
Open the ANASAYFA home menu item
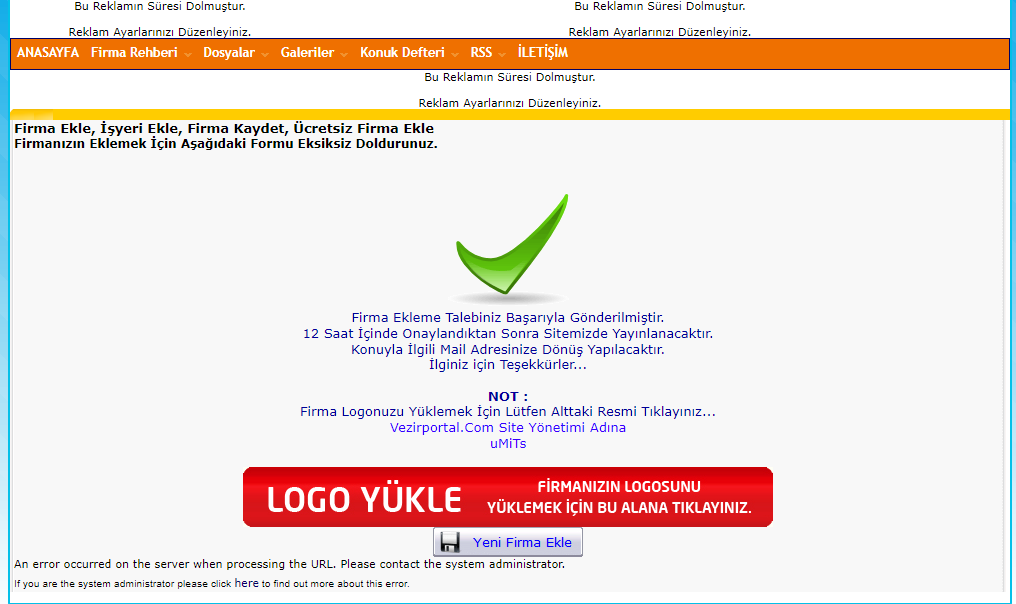(x=48, y=53)
